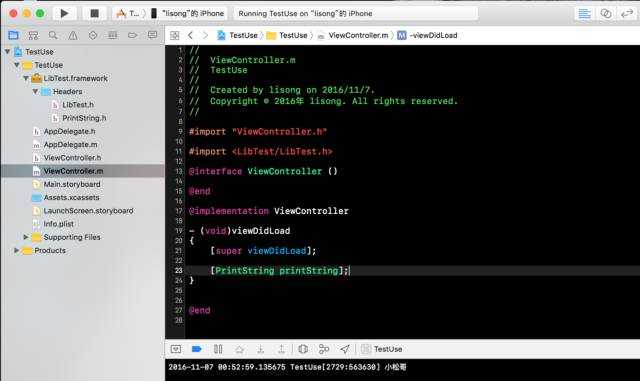Screen dimensions: 640x381
Task: Click TestUse project in jump bar
Action: [238, 36]
